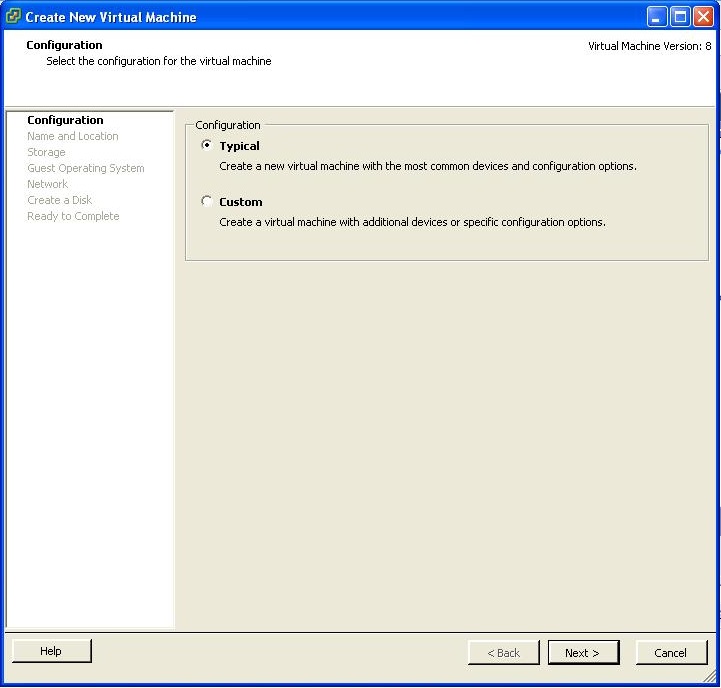Click the Back button

503,652
